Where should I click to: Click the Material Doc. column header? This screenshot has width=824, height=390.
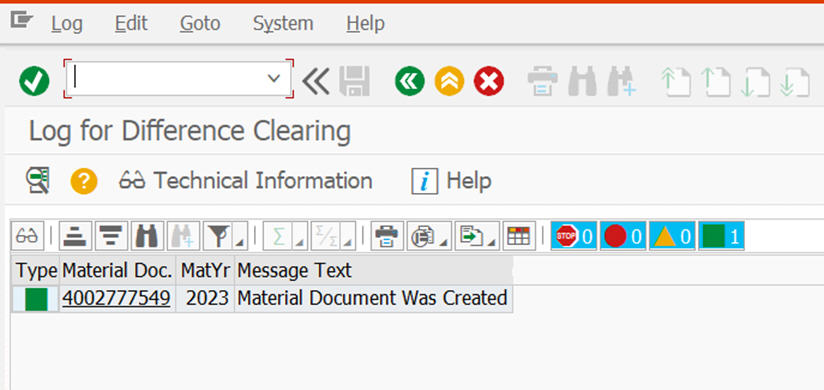coord(117,271)
